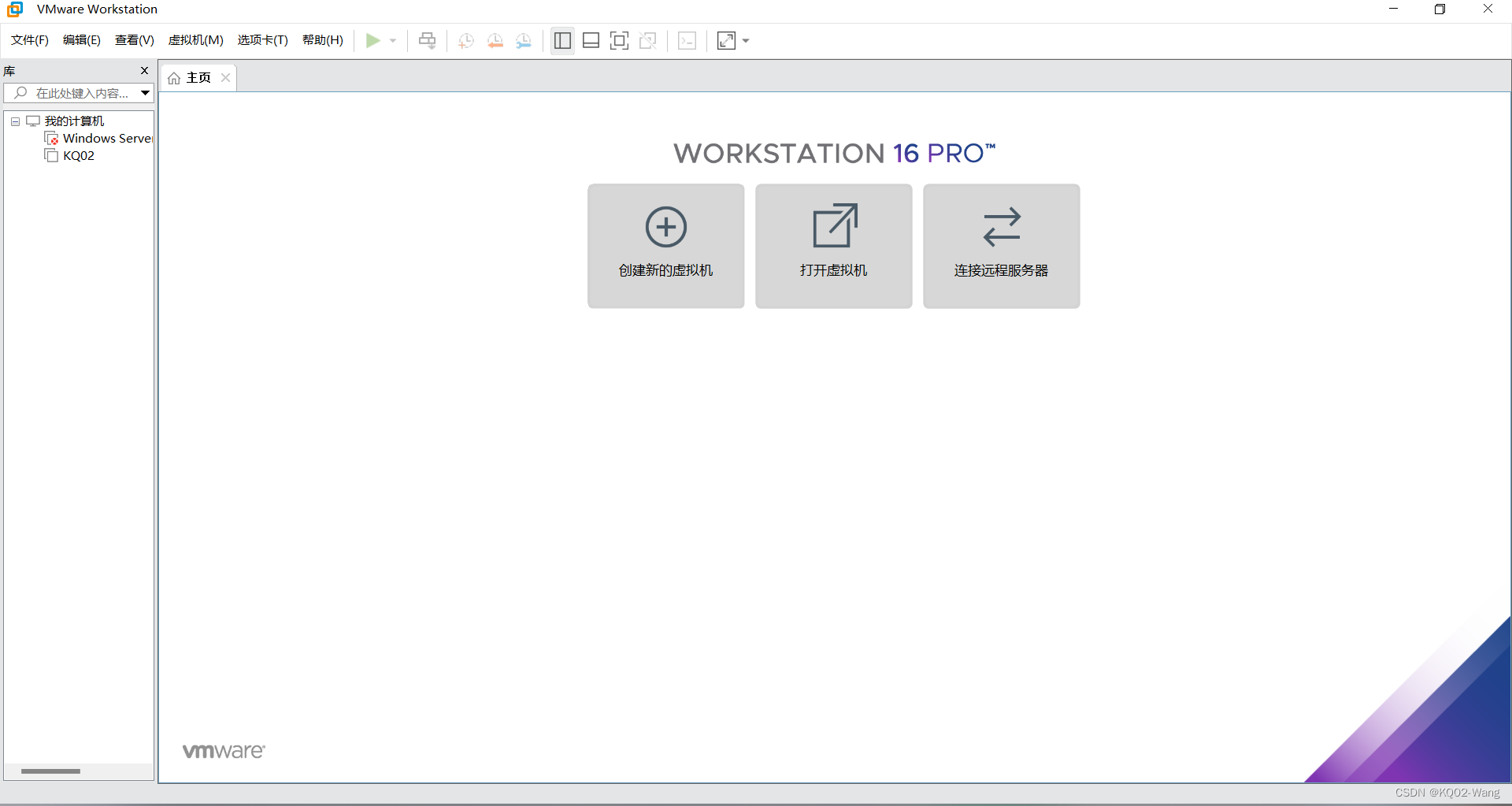Viewport: 1512px width, 806px height.
Task: Restore down the VMware Workstation window
Action: 1440,9
